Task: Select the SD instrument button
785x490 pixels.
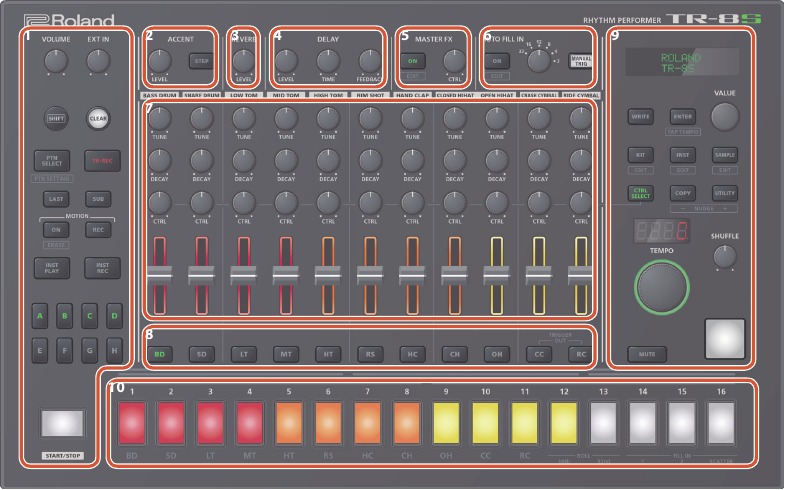Action: 202,354
